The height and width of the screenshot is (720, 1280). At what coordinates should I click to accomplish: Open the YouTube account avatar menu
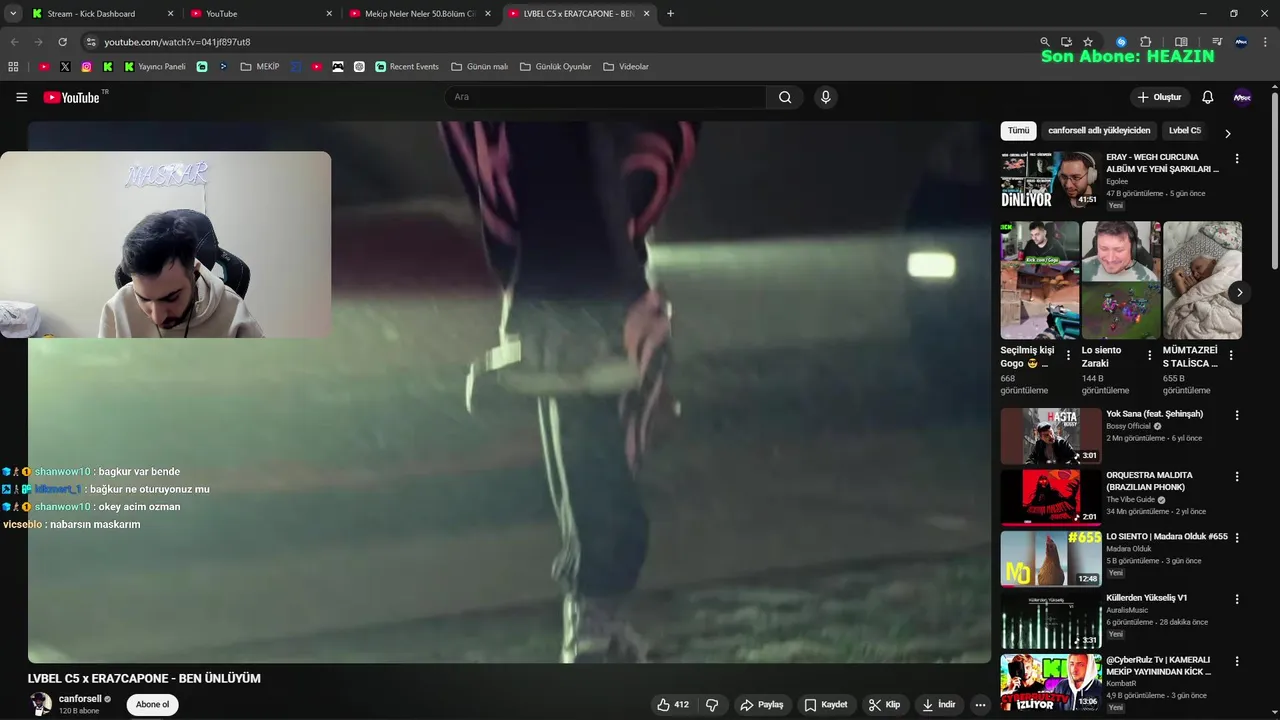click(x=1242, y=97)
